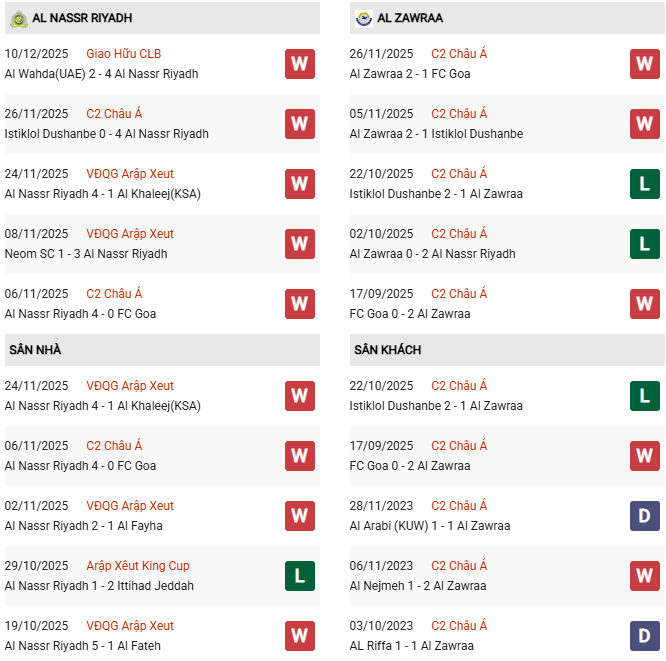Click the W badge for the Al Fateh match
Image resolution: width=666 pixels, height=661 pixels.
pyautogui.click(x=299, y=636)
